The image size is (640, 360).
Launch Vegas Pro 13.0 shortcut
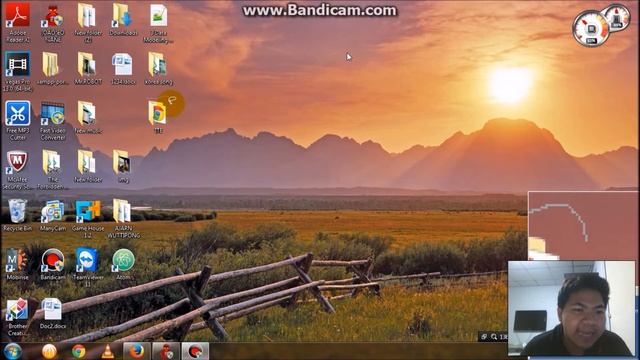(18, 71)
